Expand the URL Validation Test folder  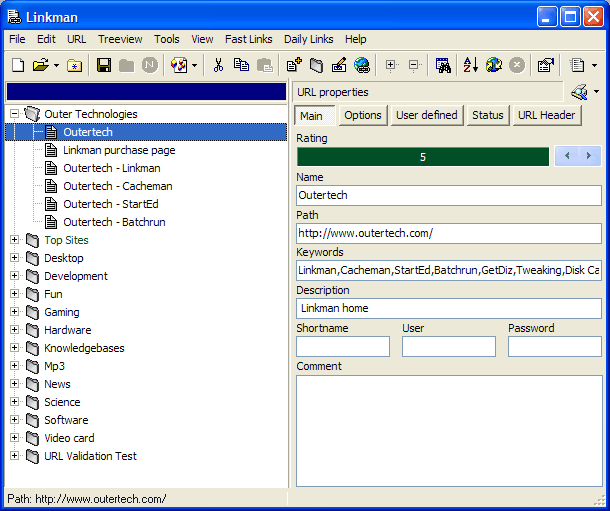coord(14,456)
